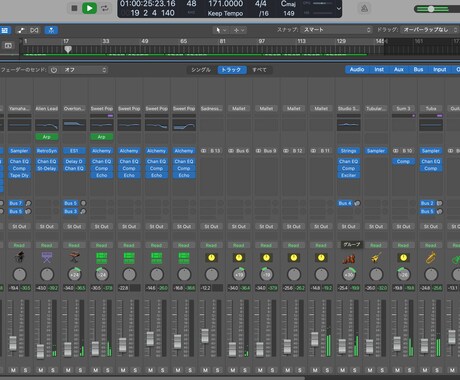
Task: Mute the Tuba channel
Action: [x=425, y=370]
